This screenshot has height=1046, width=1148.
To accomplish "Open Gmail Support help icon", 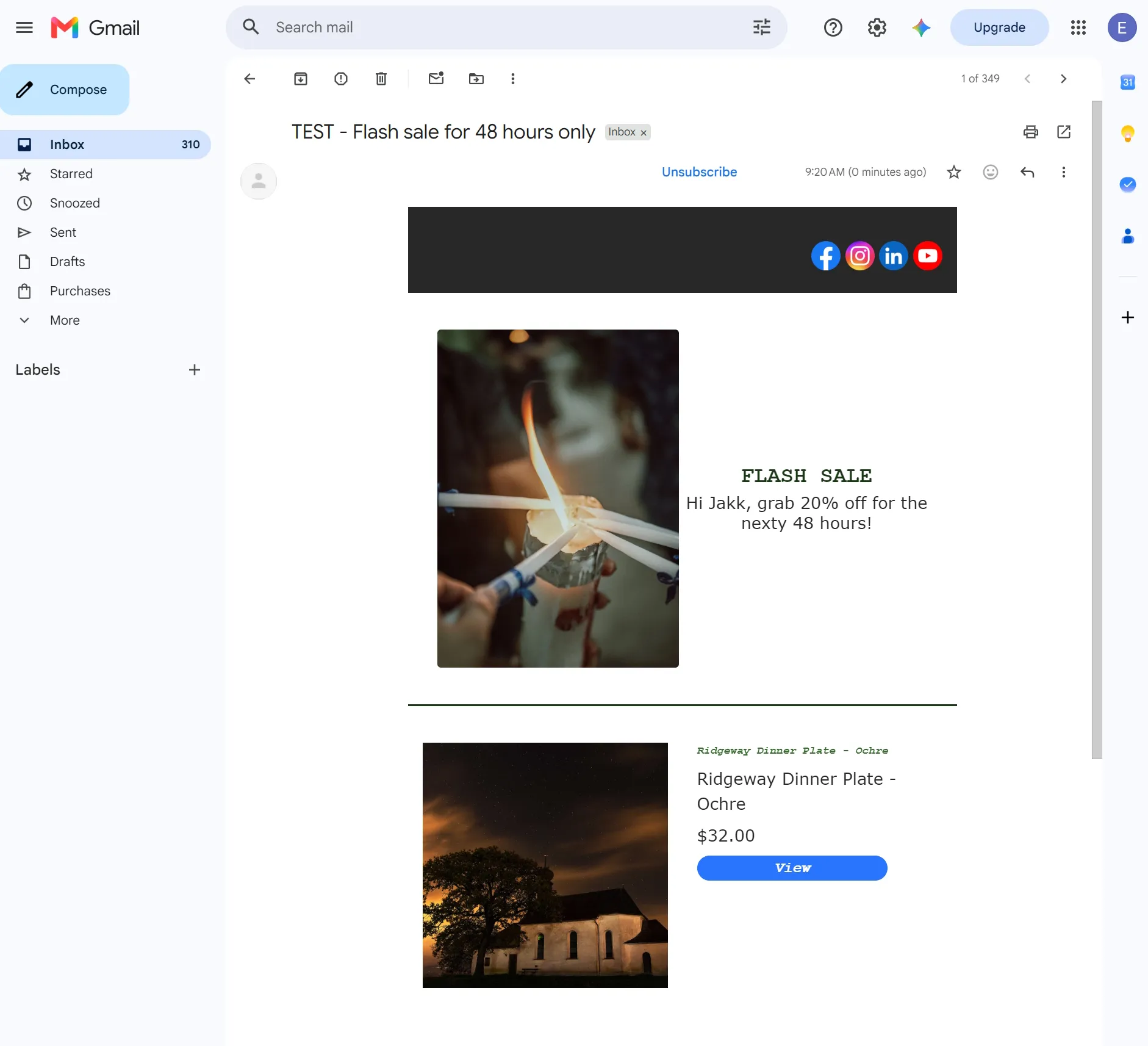I will pos(833,27).
